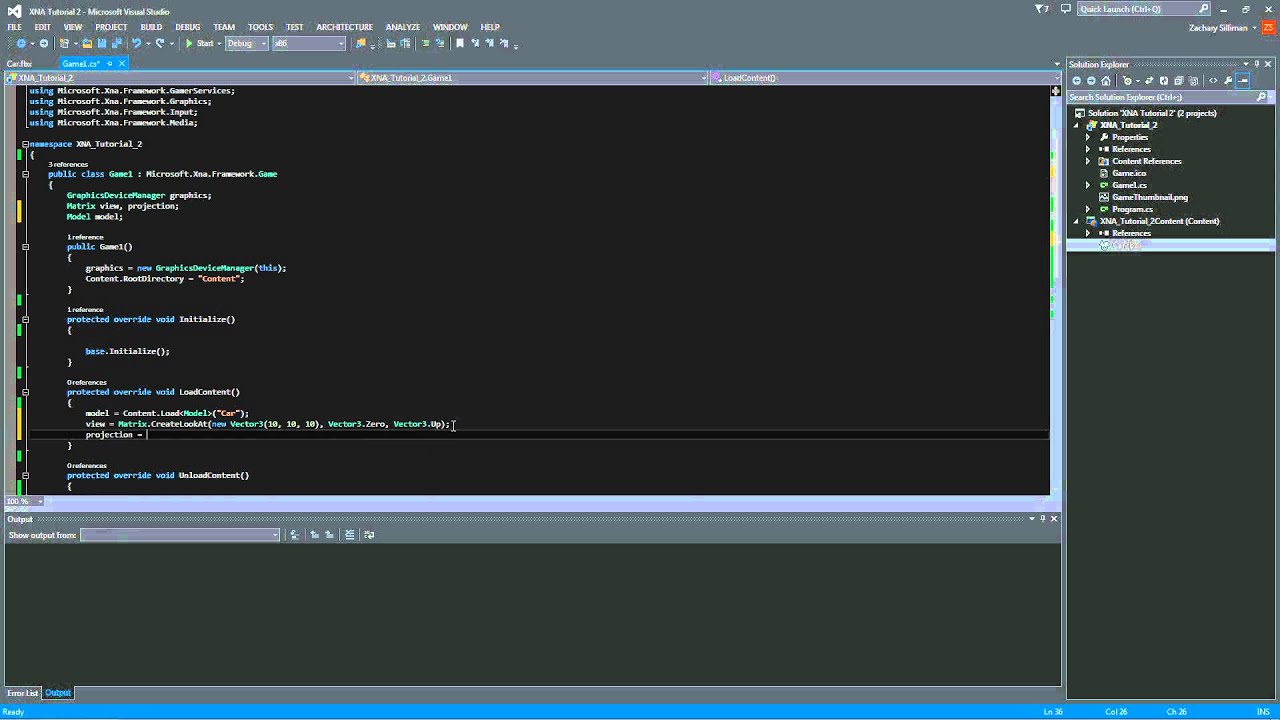Open the XNA_Tutorial_2 project scope dropdown
Viewport: 1280px width, 720px height.
point(181,77)
